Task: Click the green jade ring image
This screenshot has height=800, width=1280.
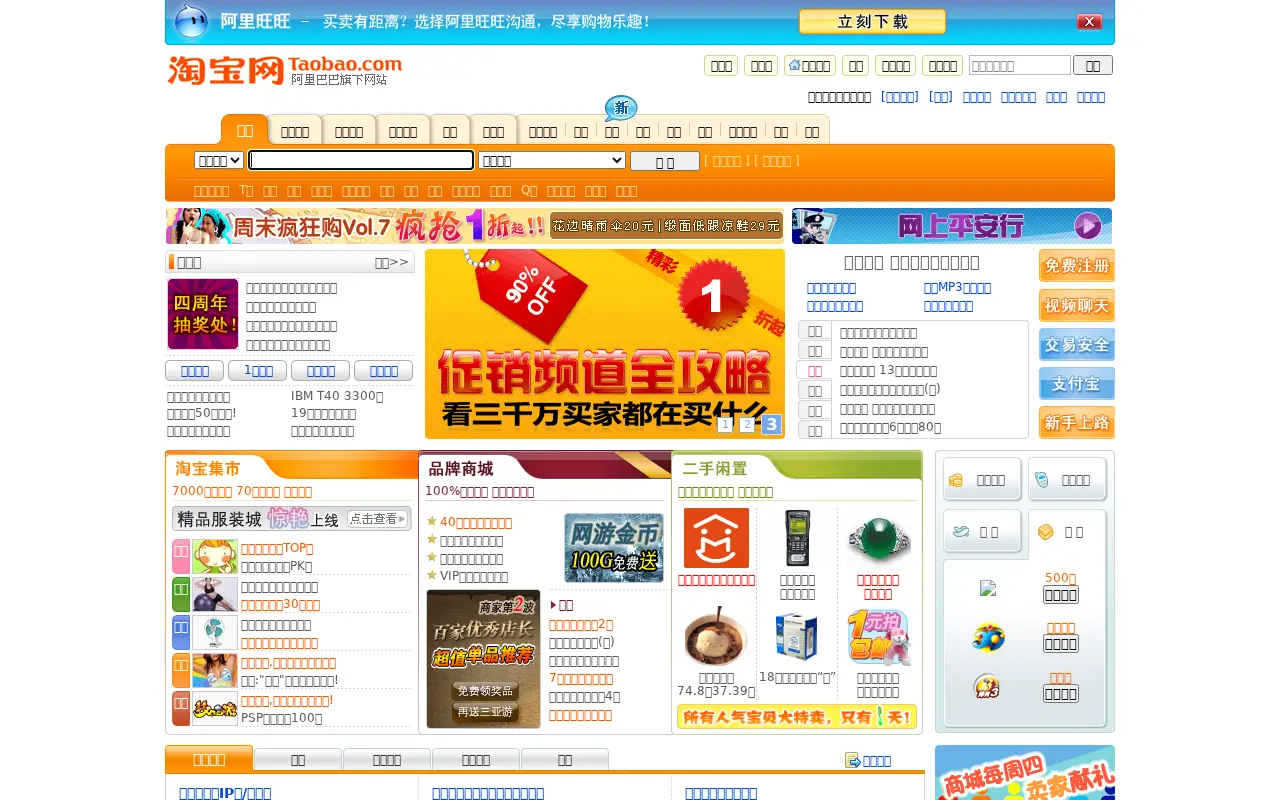Action: point(878,540)
